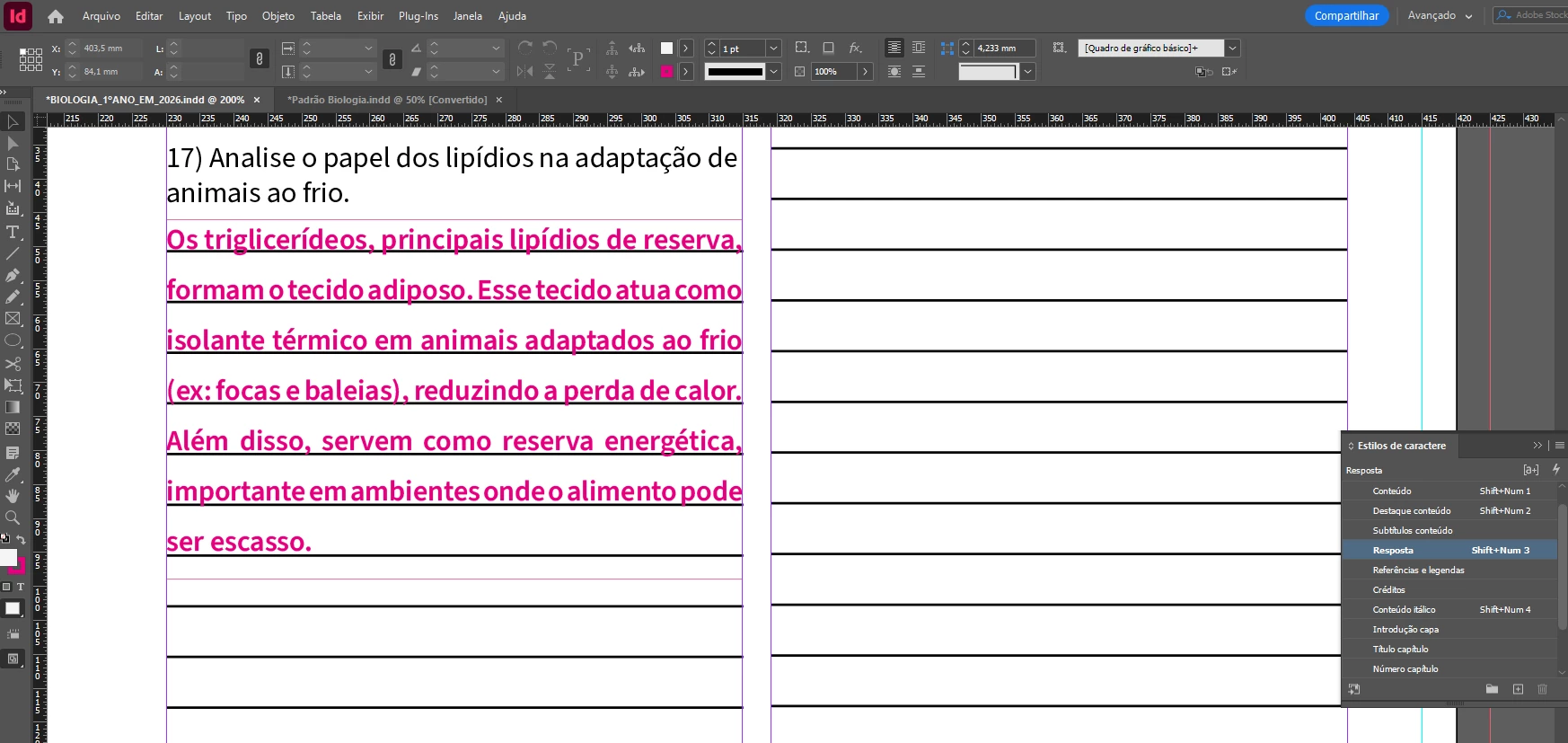Click the drop shadow icon
The height and width of the screenshot is (743, 1568).
coord(828,48)
